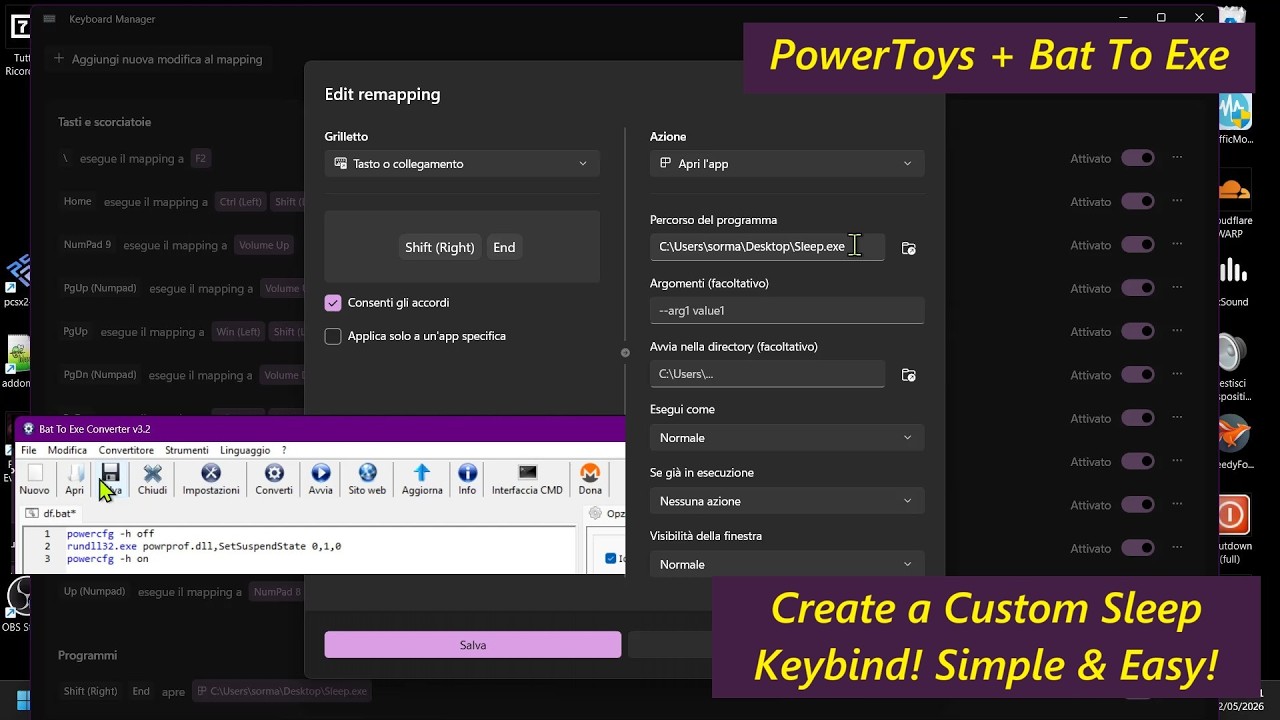The width and height of the screenshot is (1280, 720).
Task: Save the batch file with the floppy icon
Action: click(x=111, y=473)
